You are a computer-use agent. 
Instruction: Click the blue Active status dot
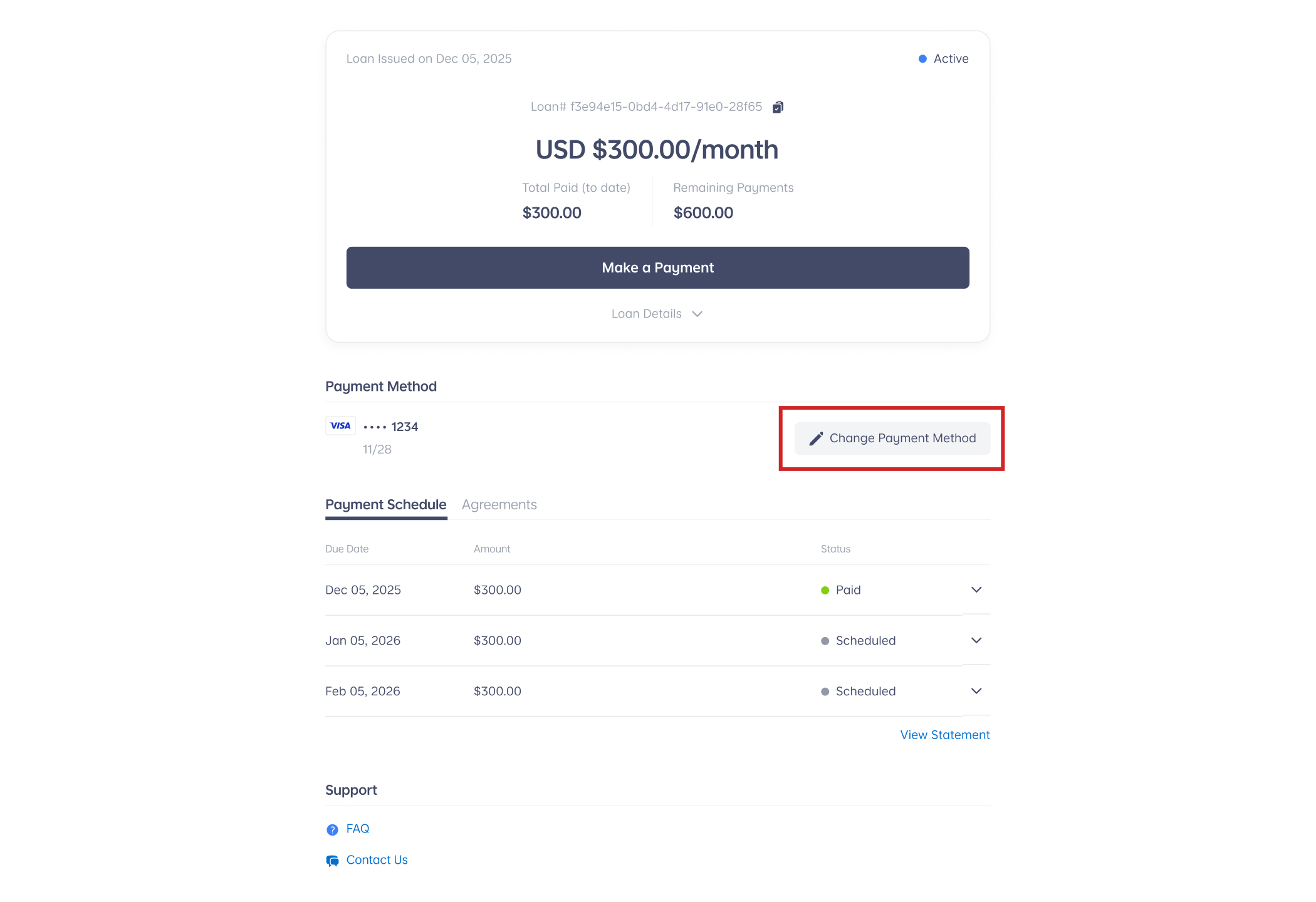tap(922, 58)
